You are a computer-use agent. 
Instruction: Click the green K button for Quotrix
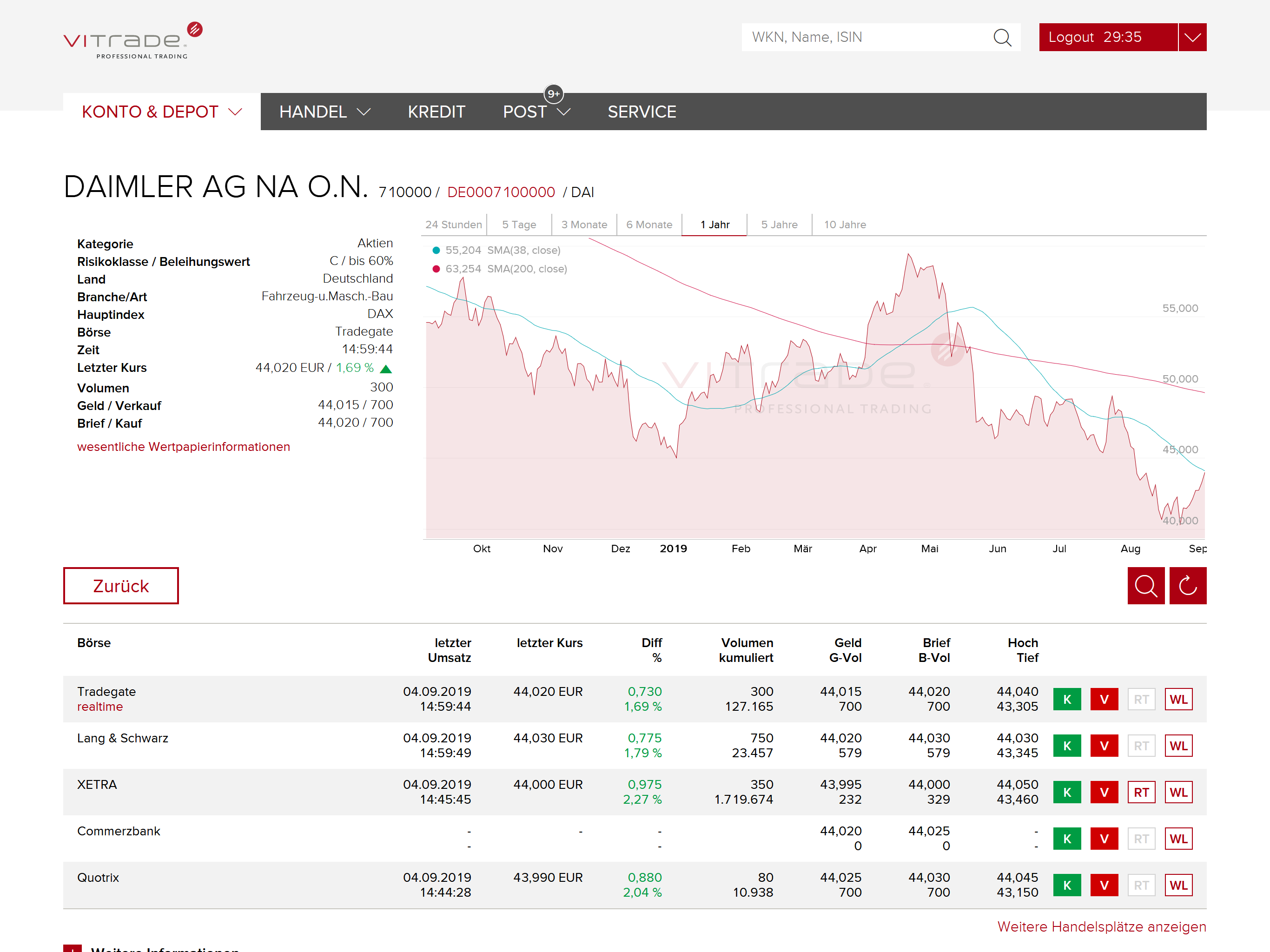[x=1067, y=886]
